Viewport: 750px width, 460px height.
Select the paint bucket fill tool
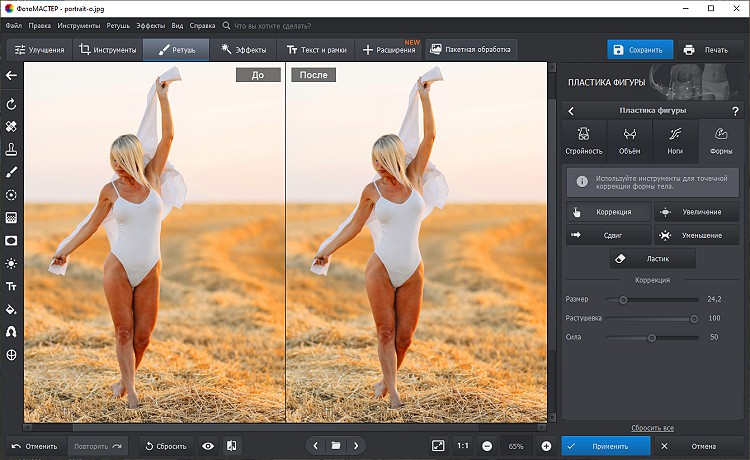[x=11, y=309]
